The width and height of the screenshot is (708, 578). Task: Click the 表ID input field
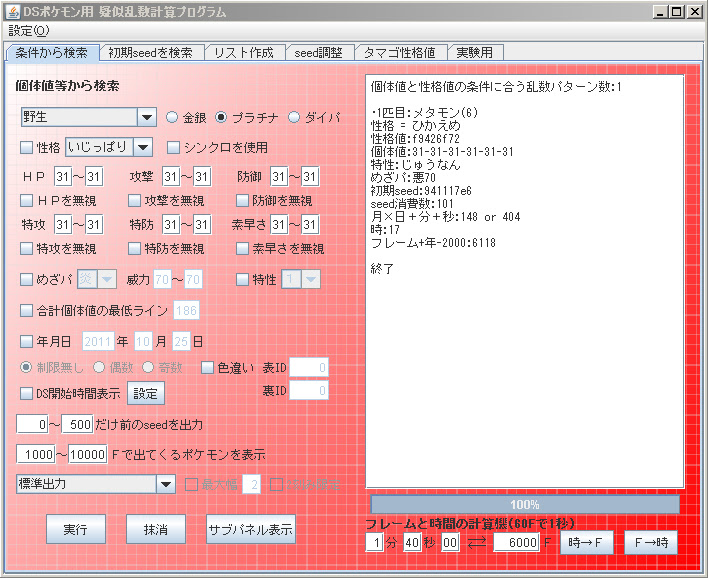pos(308,368)
